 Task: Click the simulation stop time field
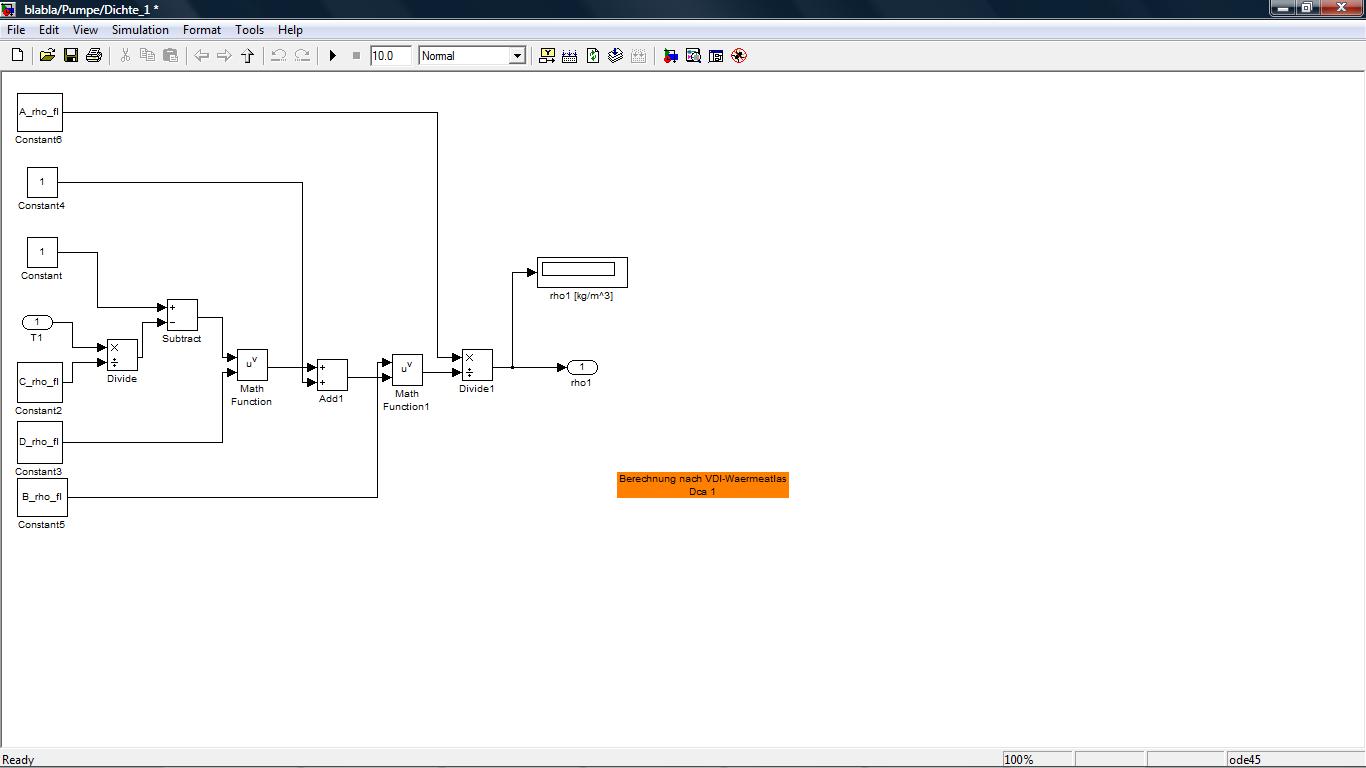pyautogui.click(x=390, y=56)
